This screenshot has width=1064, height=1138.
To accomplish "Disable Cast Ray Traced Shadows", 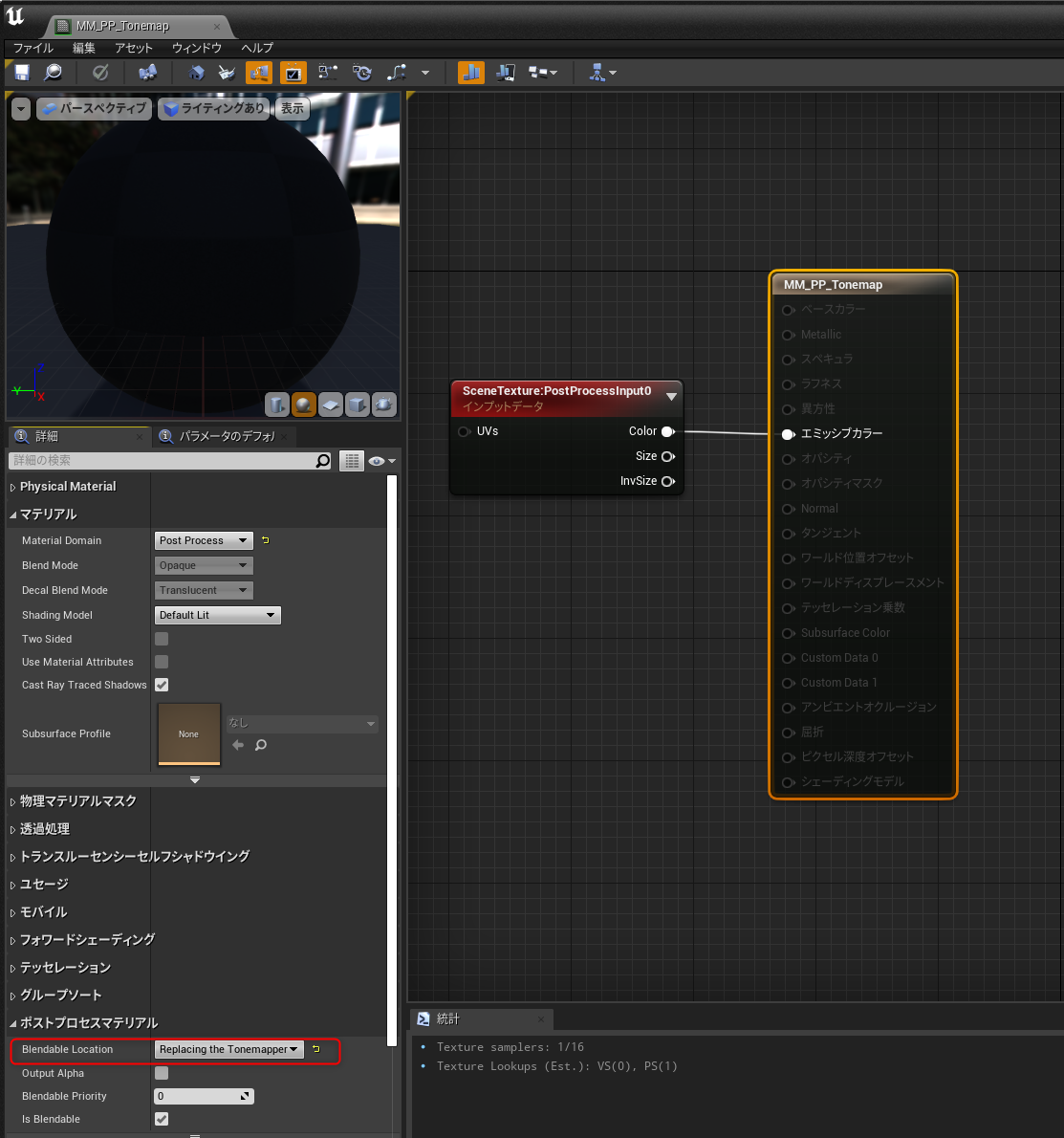I will click(x=161, y=685).
